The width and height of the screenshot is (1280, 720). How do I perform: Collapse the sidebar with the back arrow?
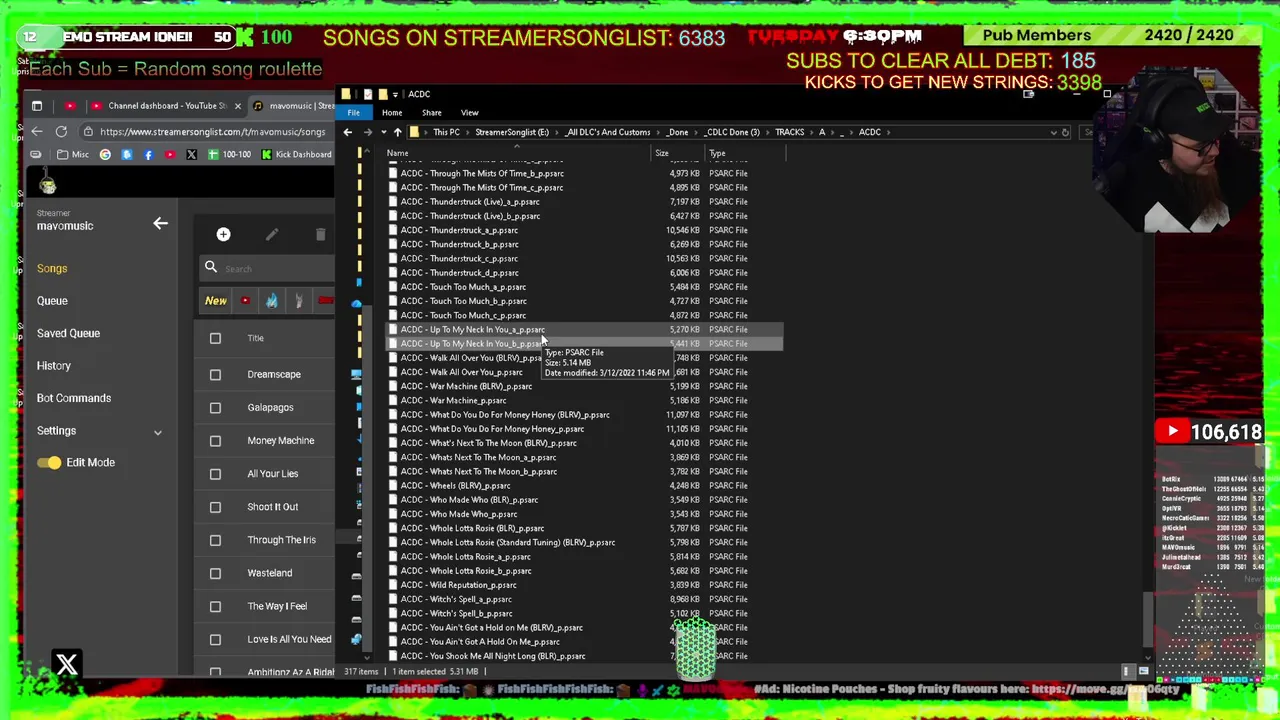click(160, 223)
